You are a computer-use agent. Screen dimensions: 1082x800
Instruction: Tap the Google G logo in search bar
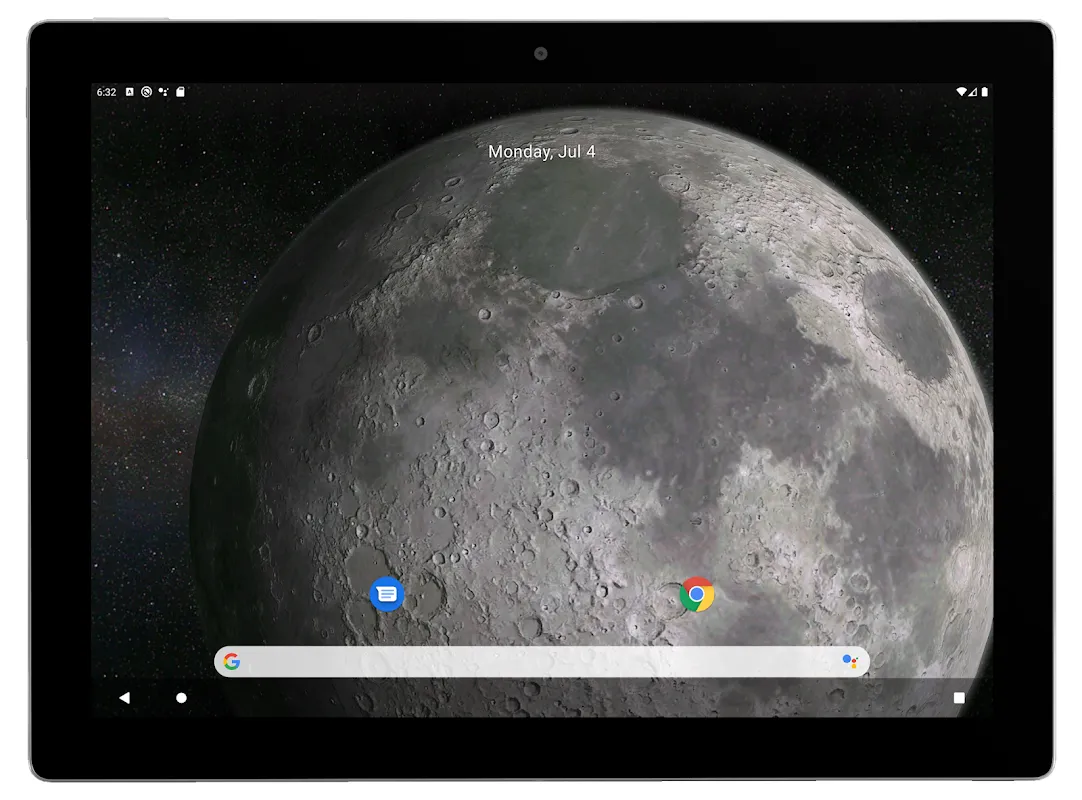pyautogui.click(x=232, y=661)
